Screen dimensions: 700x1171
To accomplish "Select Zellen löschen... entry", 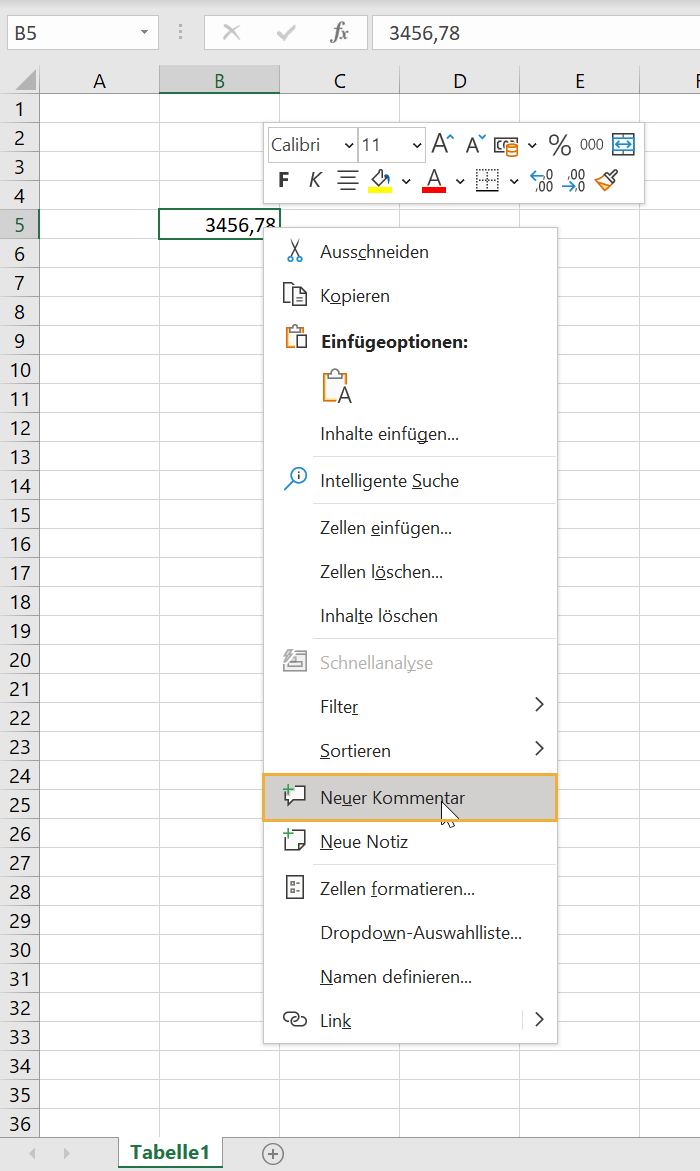I will pyautogui.click(x=410, y=572).
